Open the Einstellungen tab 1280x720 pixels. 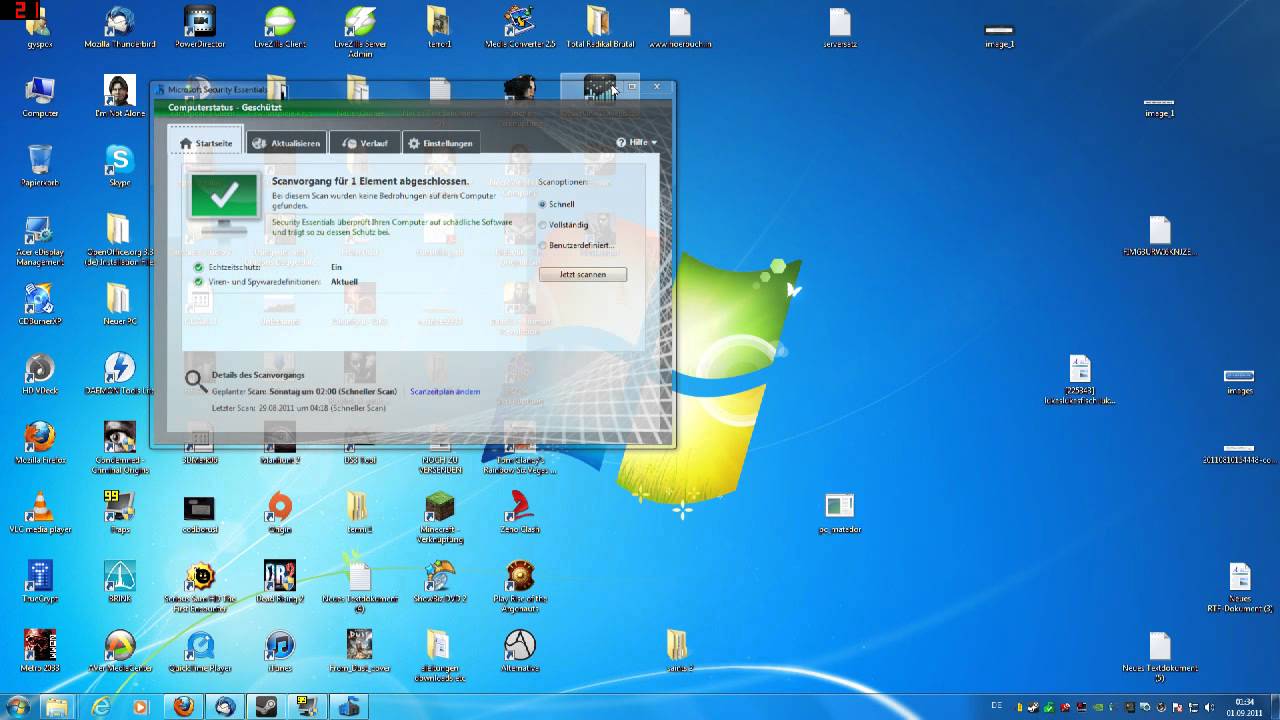click(x=440, y=143)
